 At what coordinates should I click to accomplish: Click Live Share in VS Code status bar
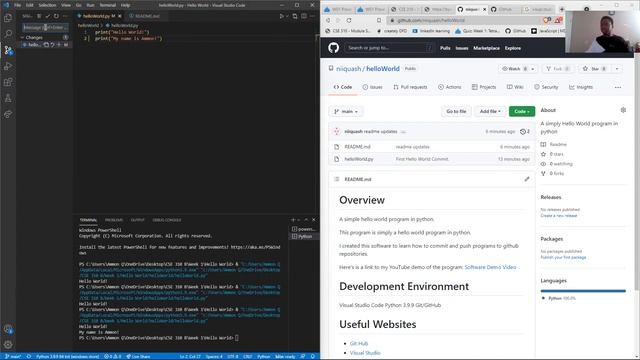click(x=138, y=356)
